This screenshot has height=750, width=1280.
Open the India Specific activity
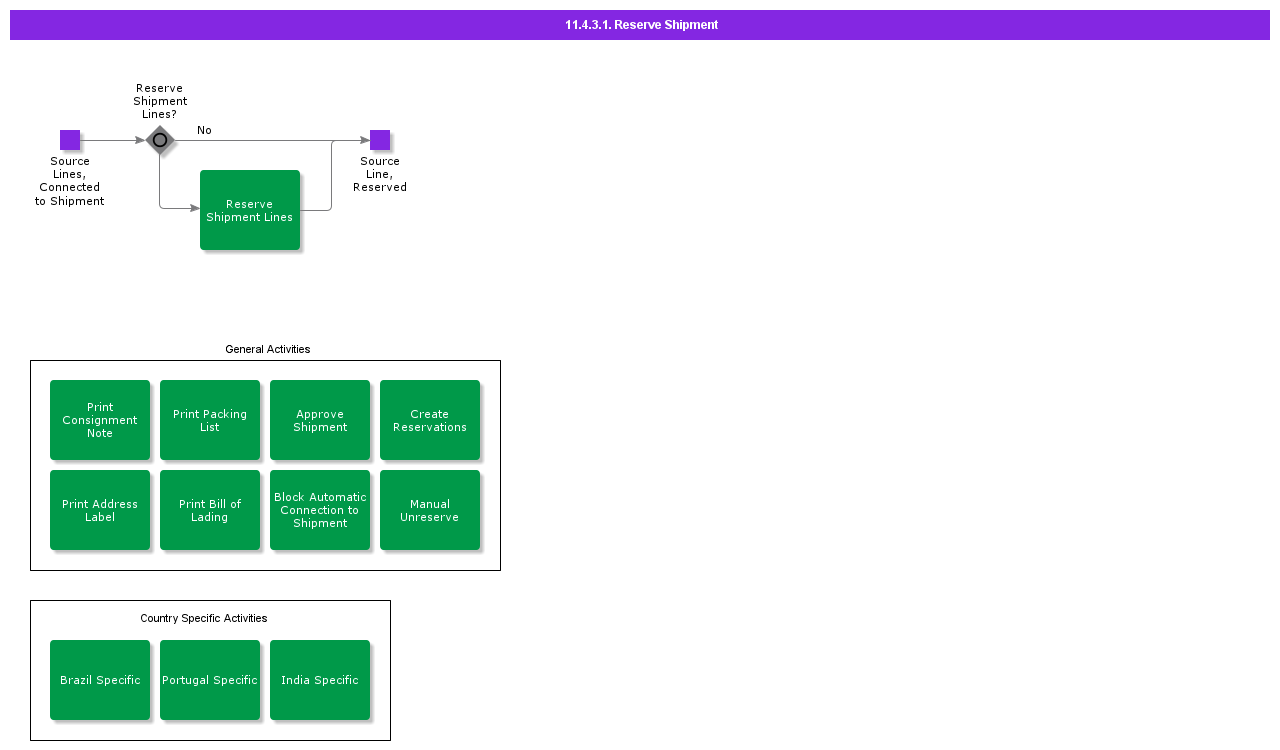tap(320, 680)
